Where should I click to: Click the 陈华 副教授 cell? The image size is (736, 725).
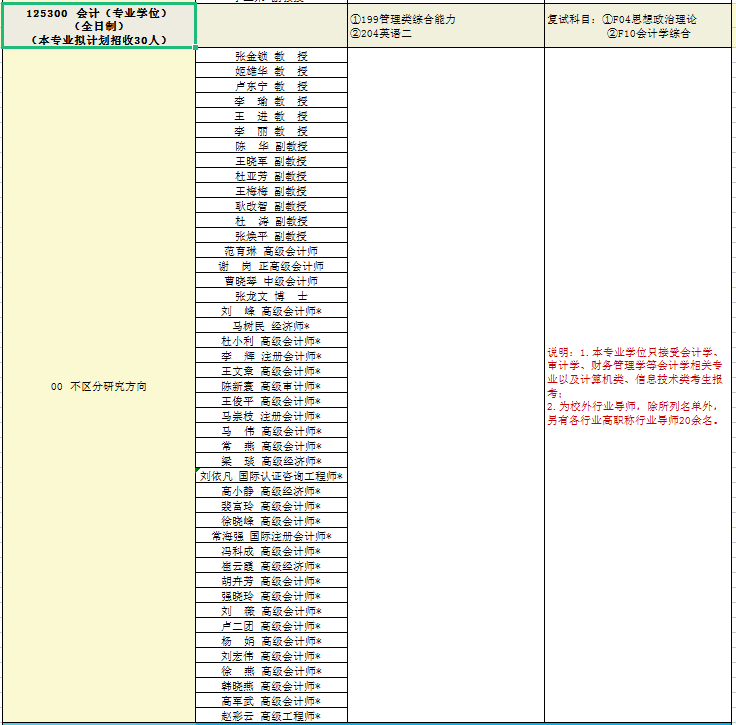271,146
